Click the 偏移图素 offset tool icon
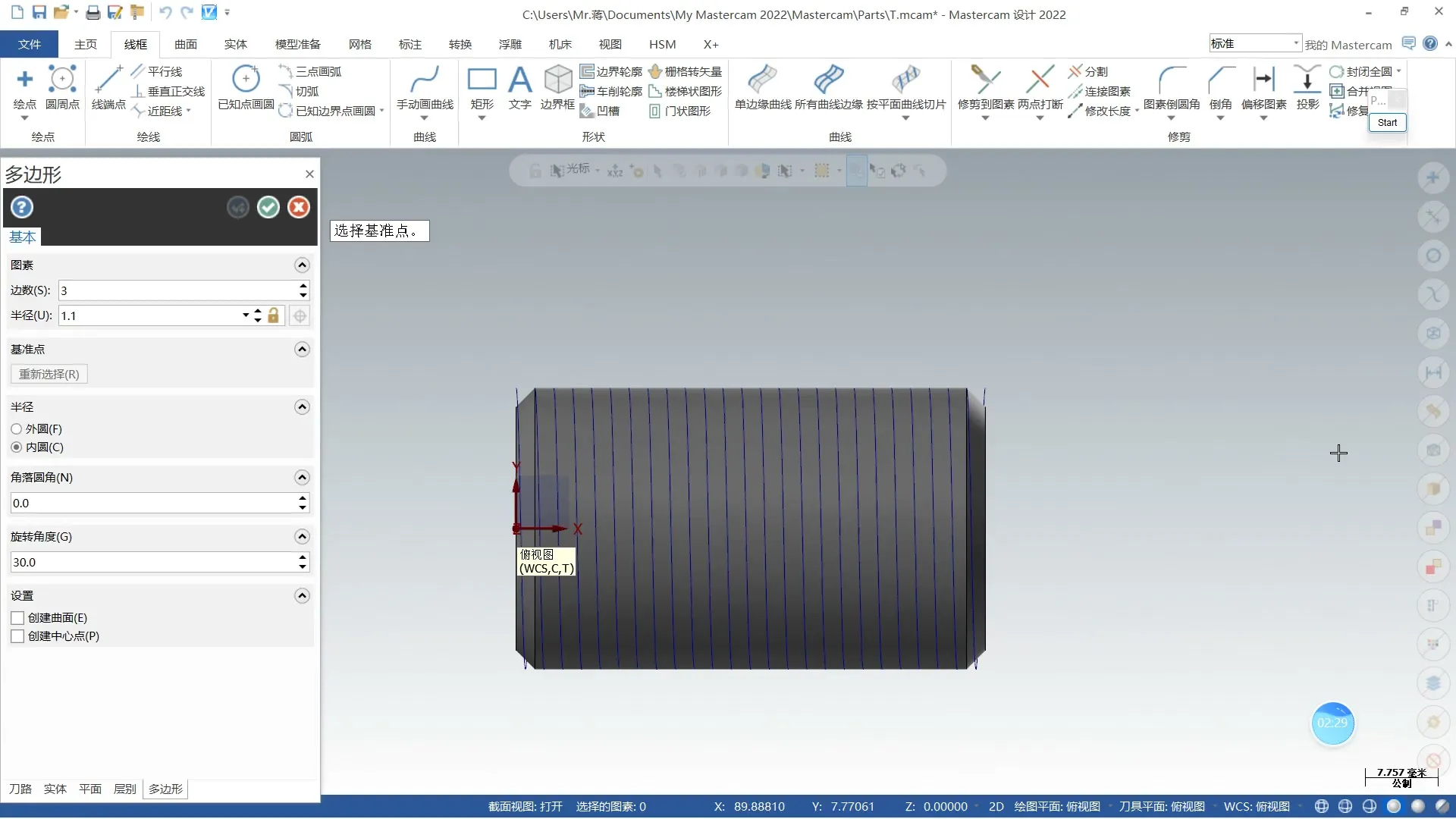The width and height of the screenshot is (1456, 819). coord(1263,80)
